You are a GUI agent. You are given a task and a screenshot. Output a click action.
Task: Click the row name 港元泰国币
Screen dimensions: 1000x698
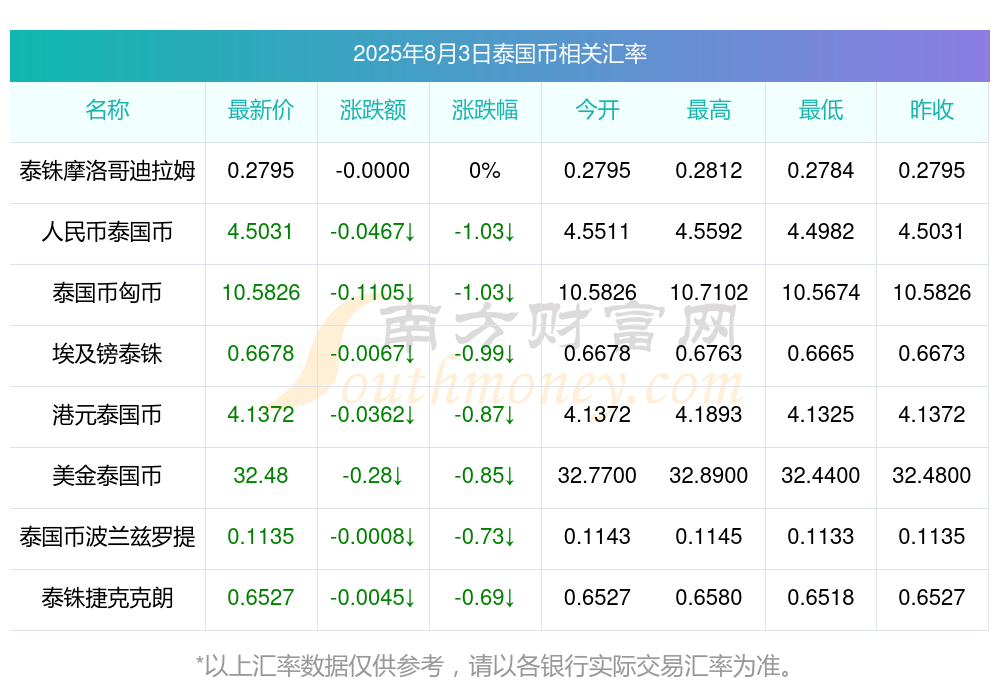coord(107,415)
